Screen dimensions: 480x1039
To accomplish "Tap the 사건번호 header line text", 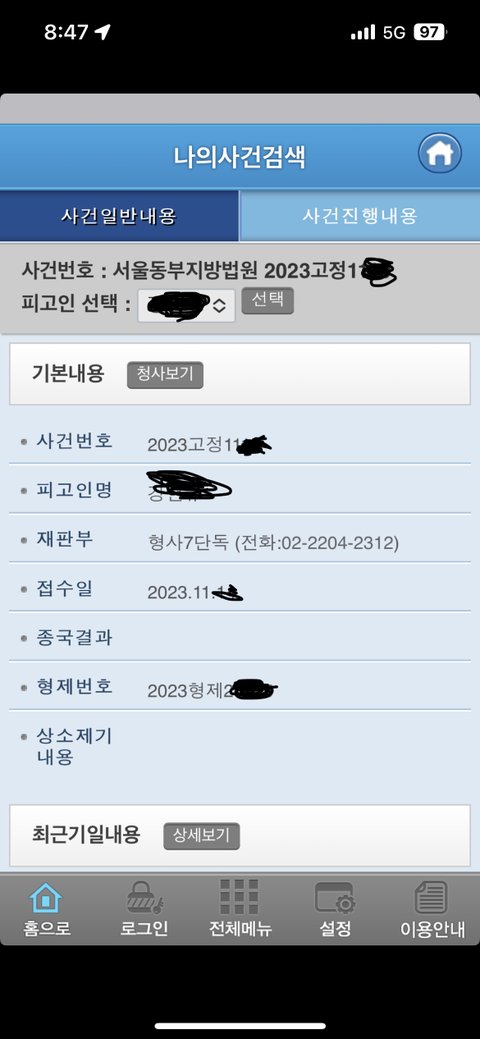I will click(209, 271).
